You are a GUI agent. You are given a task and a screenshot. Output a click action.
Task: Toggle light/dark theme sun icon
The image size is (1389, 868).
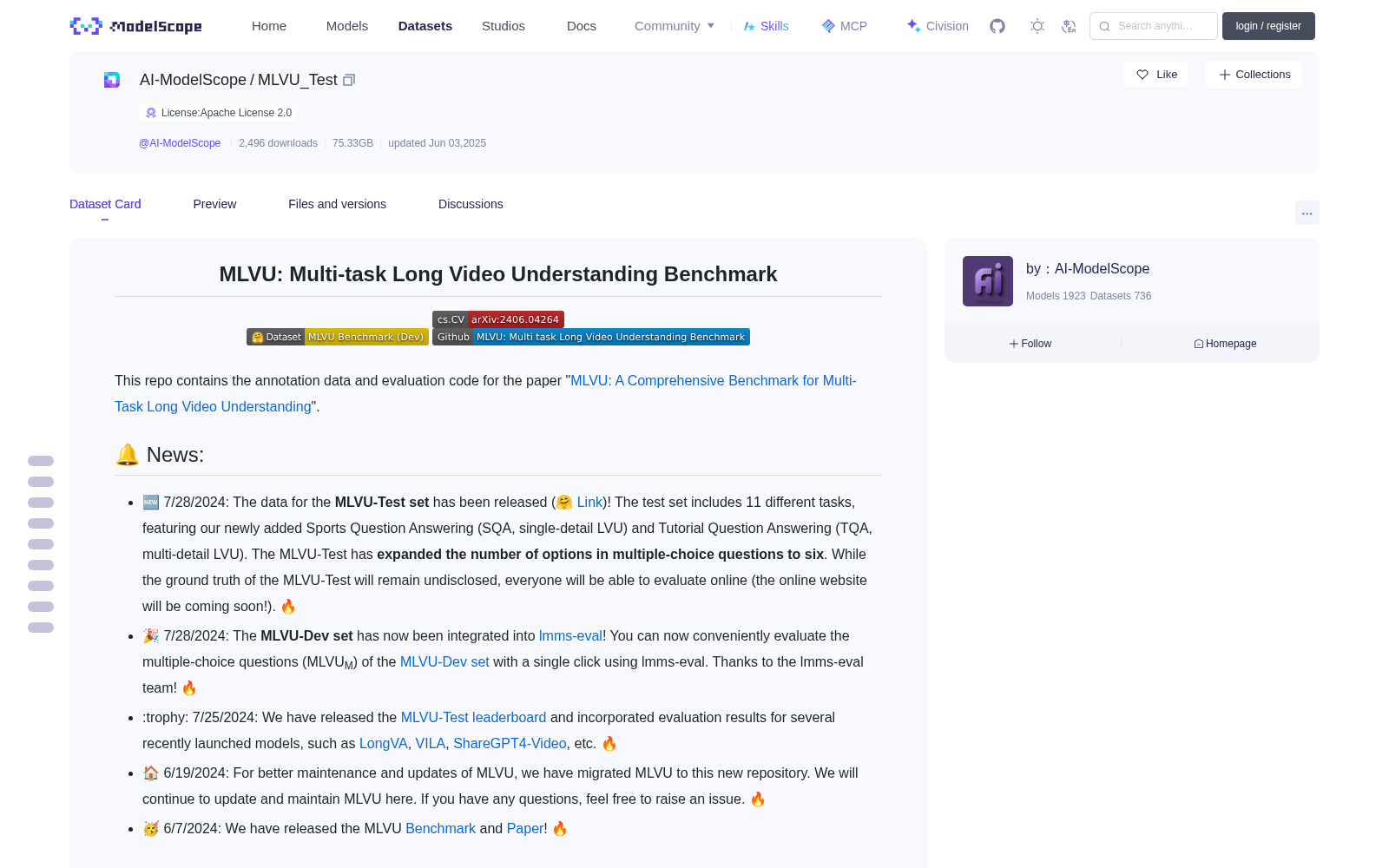(1037, 26)
